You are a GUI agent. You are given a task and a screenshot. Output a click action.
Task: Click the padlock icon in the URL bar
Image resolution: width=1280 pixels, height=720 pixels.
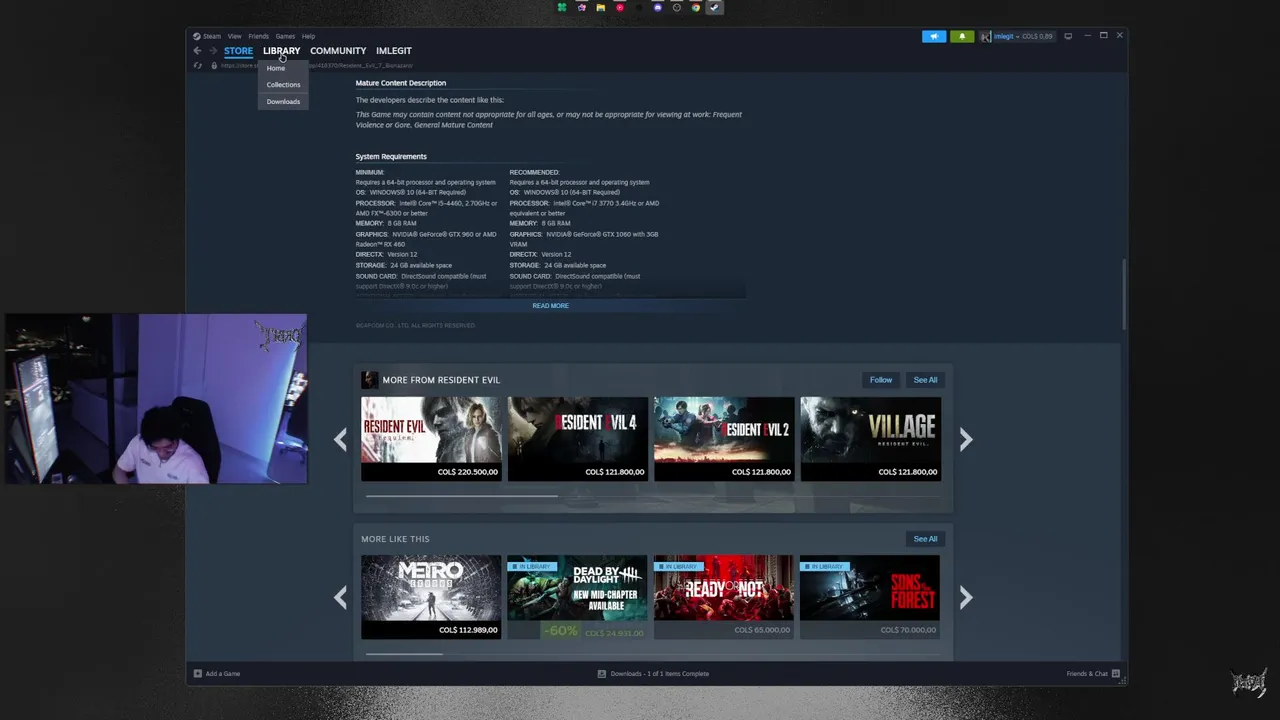[x=213, y=66]
